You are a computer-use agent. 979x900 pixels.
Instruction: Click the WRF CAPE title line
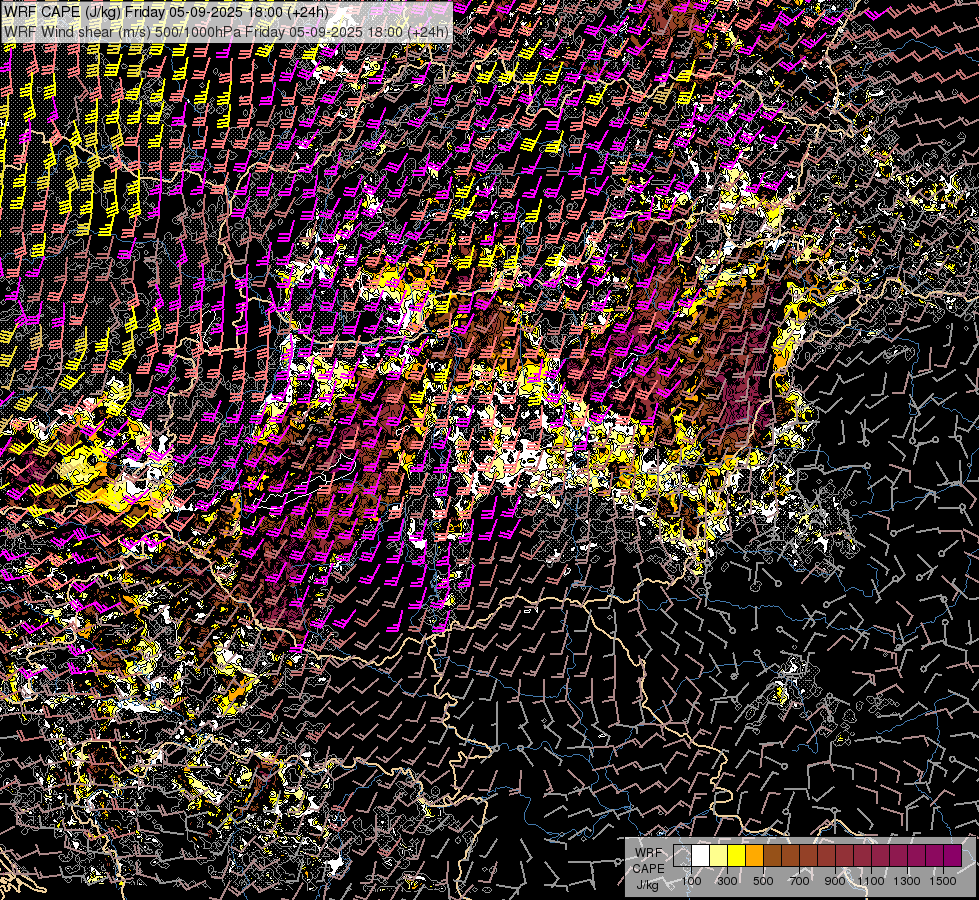166,12
